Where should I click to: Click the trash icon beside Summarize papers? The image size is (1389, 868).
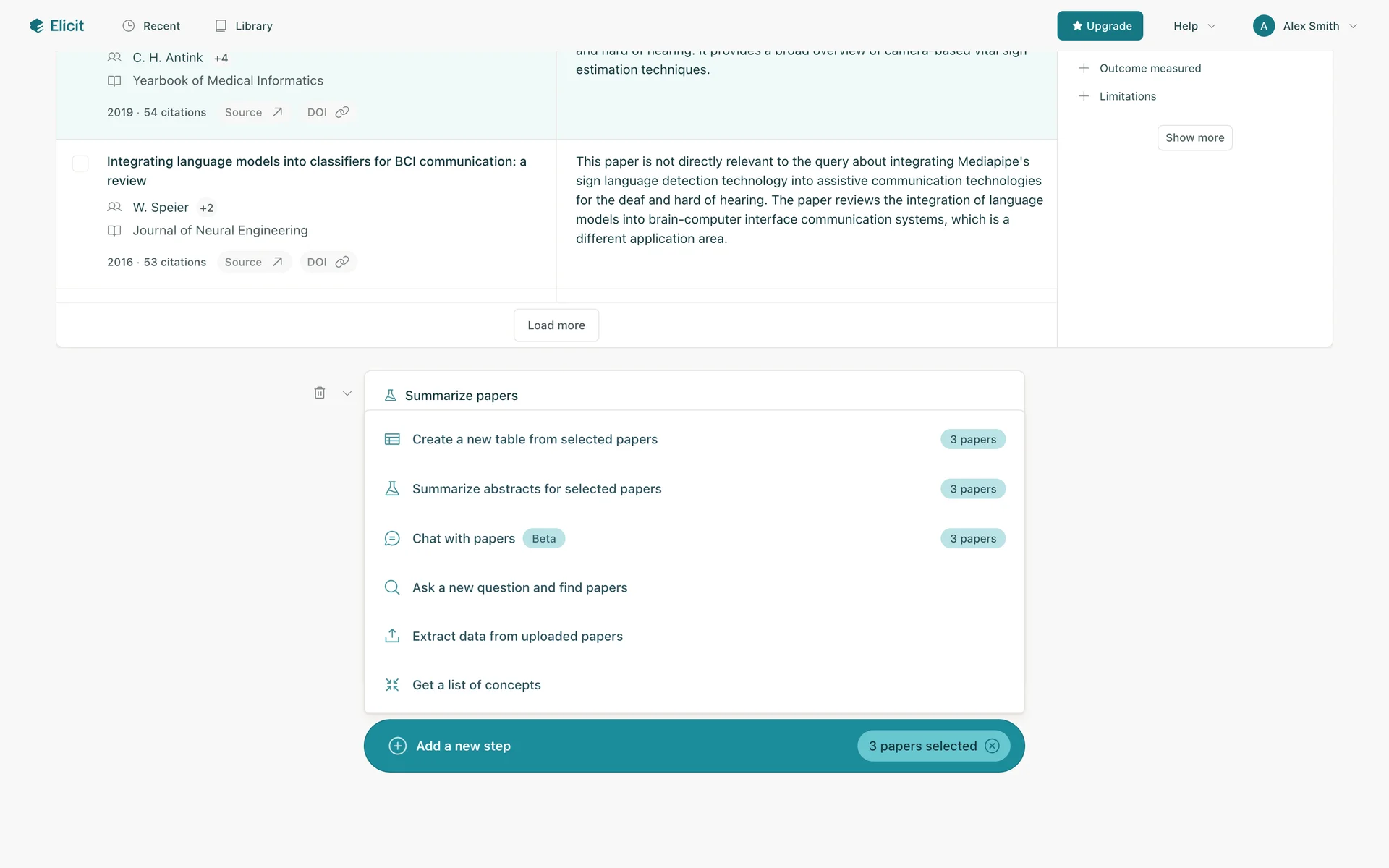click(320, 393)
